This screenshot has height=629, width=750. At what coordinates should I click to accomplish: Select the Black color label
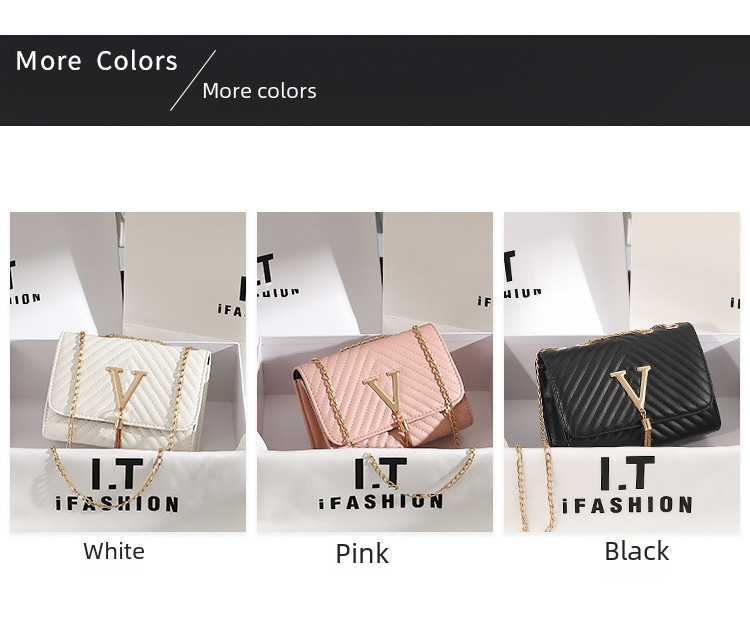(637, 551)
